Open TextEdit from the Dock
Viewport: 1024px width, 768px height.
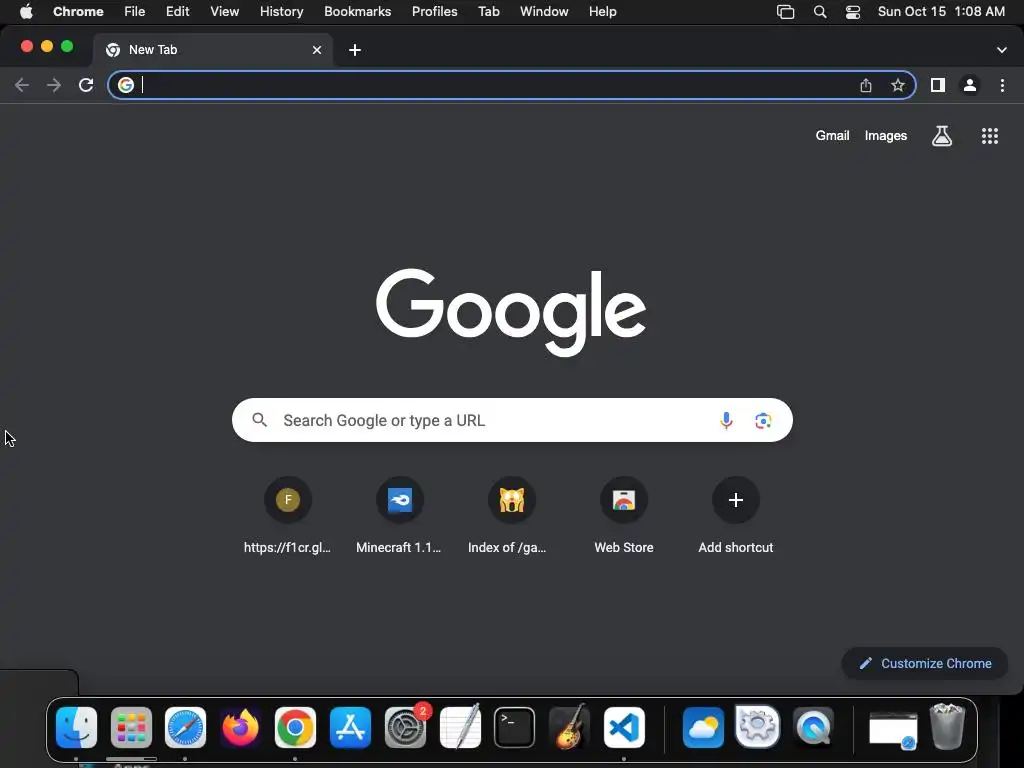460,727
